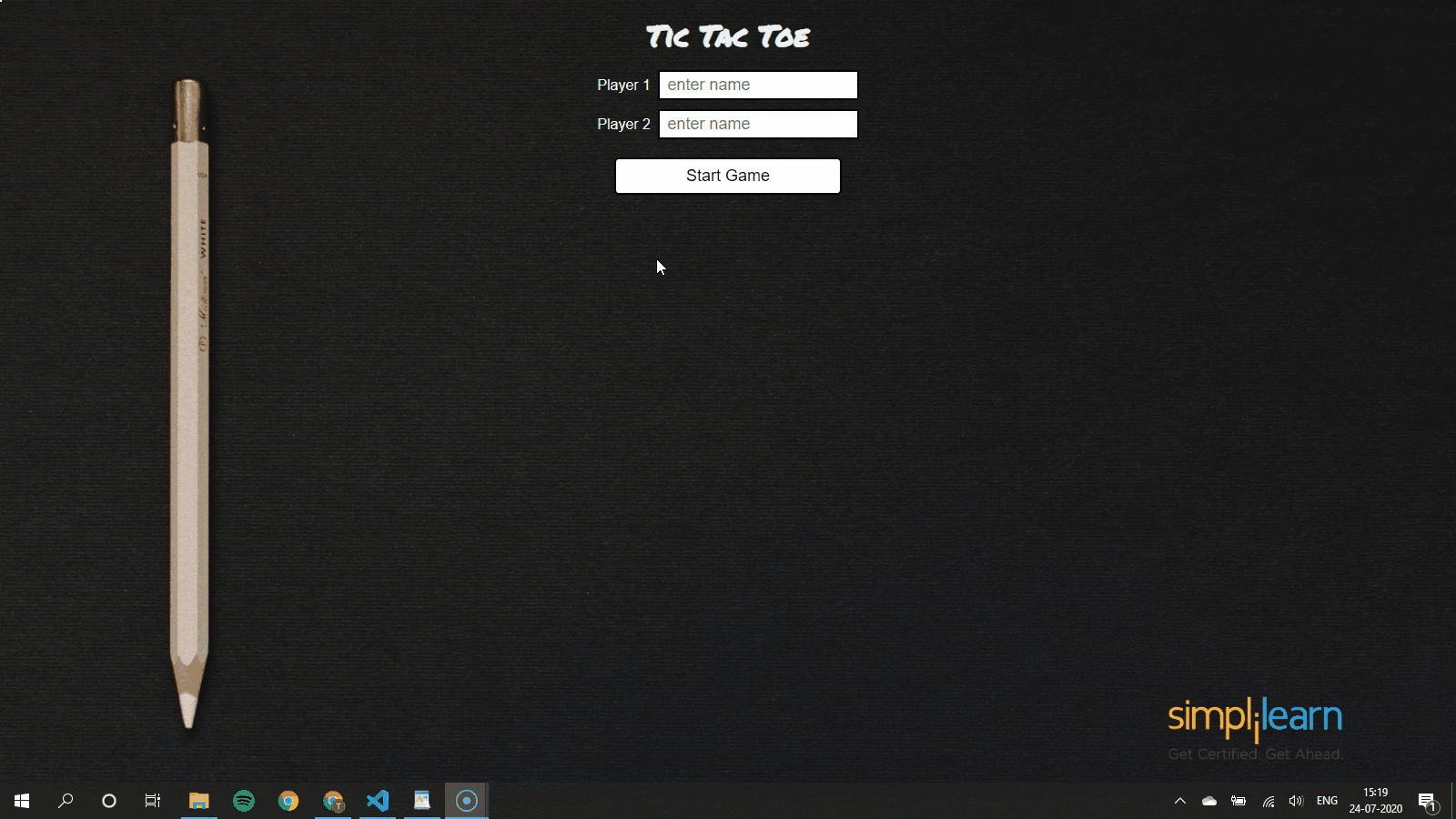Open File Explorer on the taskbar
Viewport: 1456px width, 819px height.
[x=198, y=801]
